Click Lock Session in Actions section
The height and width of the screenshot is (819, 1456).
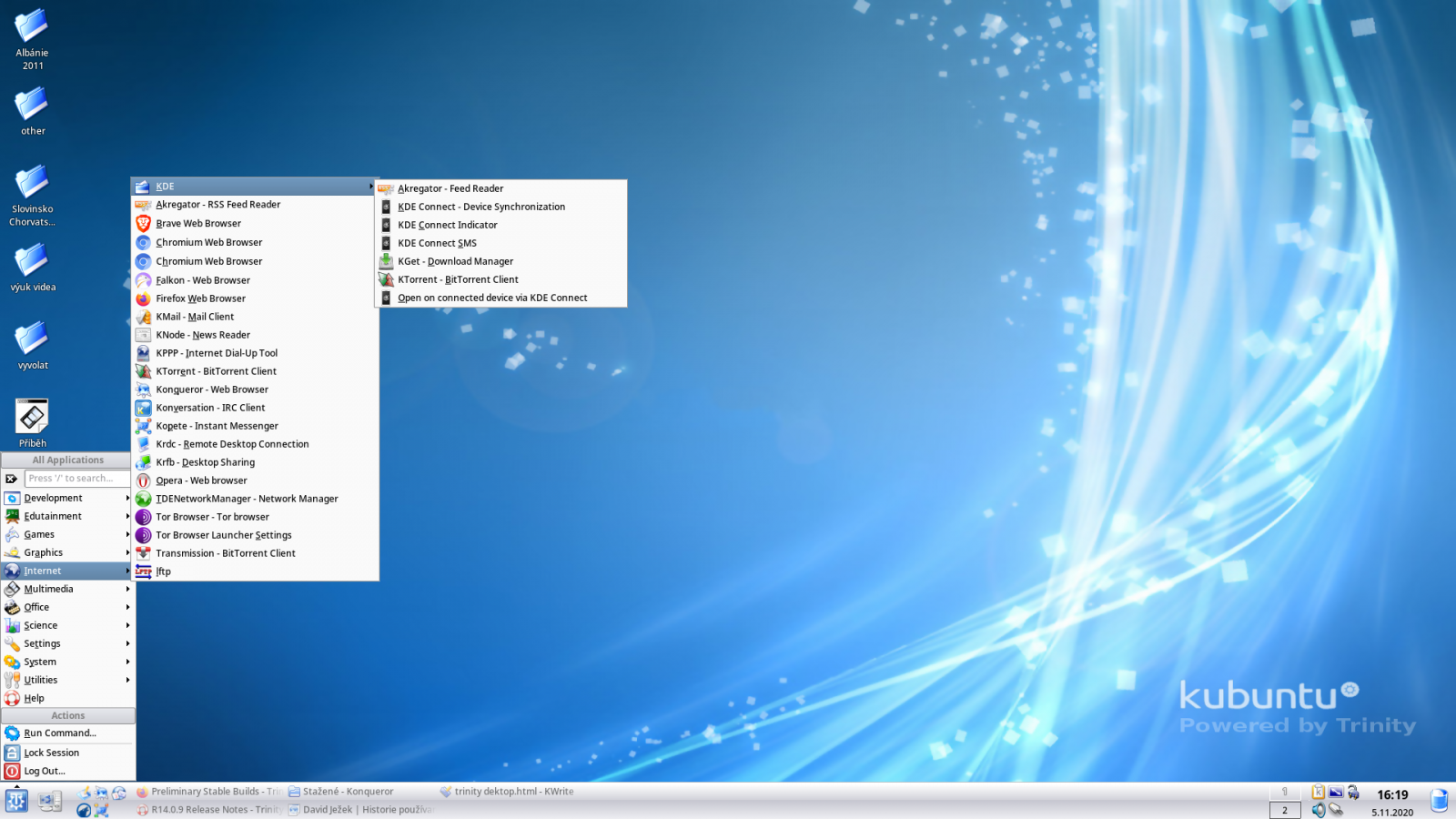coord(50,753)
